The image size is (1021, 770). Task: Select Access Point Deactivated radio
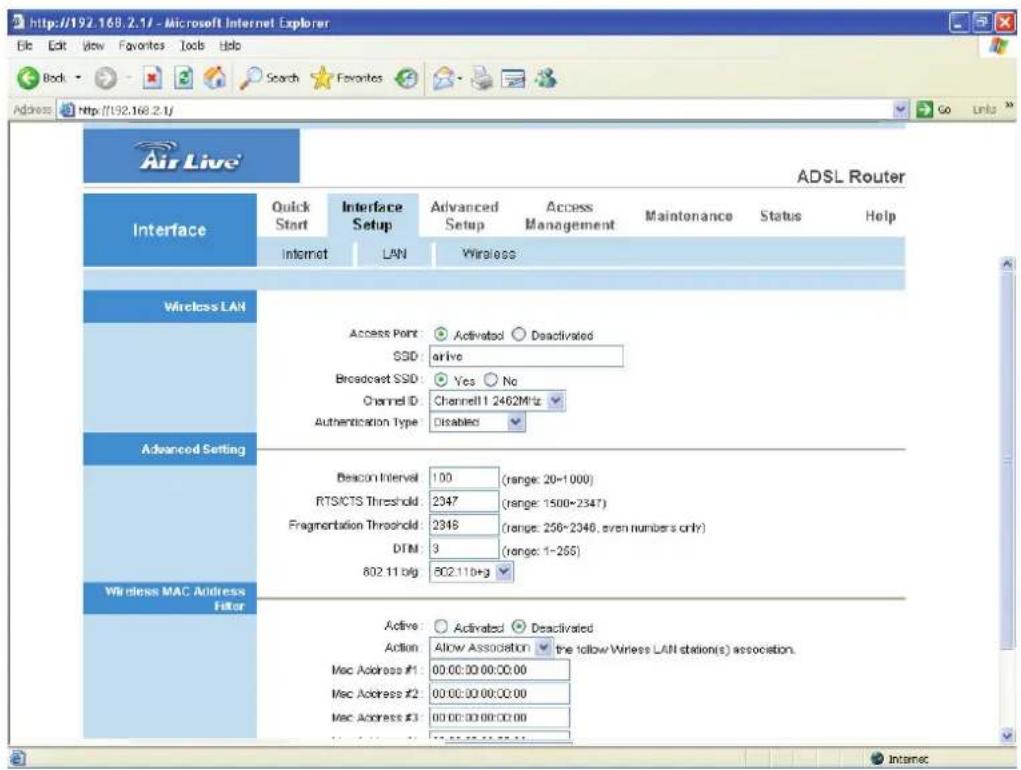[x=518, y=334]
